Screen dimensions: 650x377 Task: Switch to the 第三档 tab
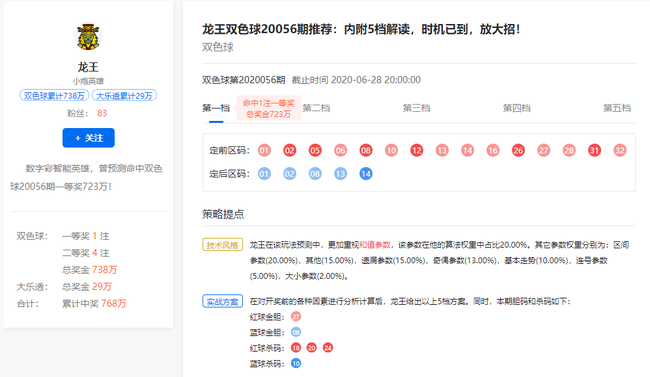(x=417, y=108)
